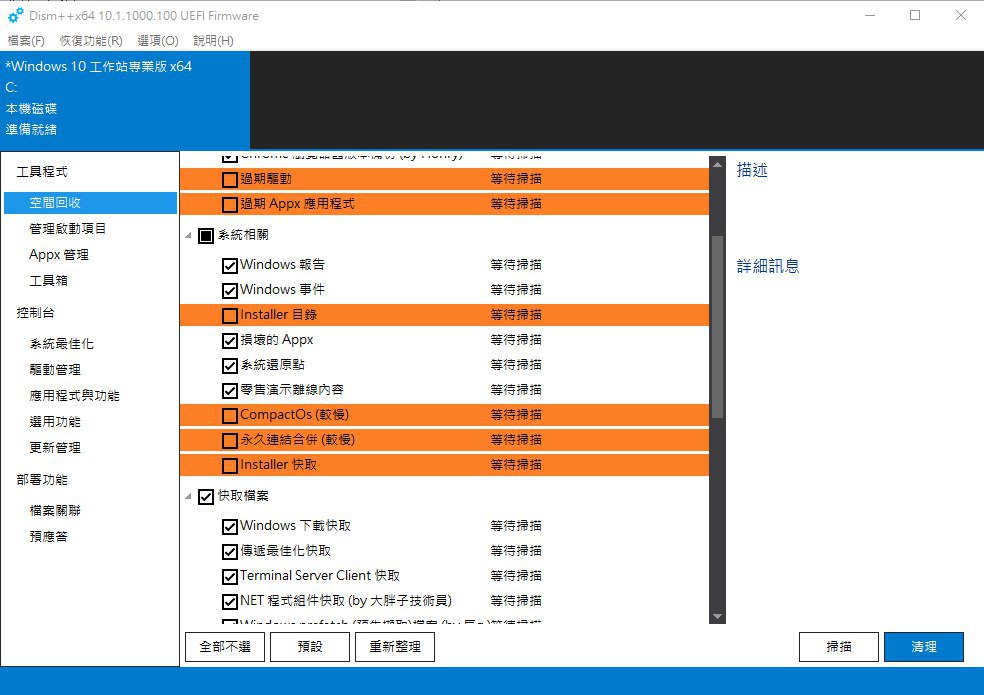The width and height of the screenshot is (984, 695).
Task: Uncheck the NET 程式組件快取 checkbox
Action: [x=230, y=601]
